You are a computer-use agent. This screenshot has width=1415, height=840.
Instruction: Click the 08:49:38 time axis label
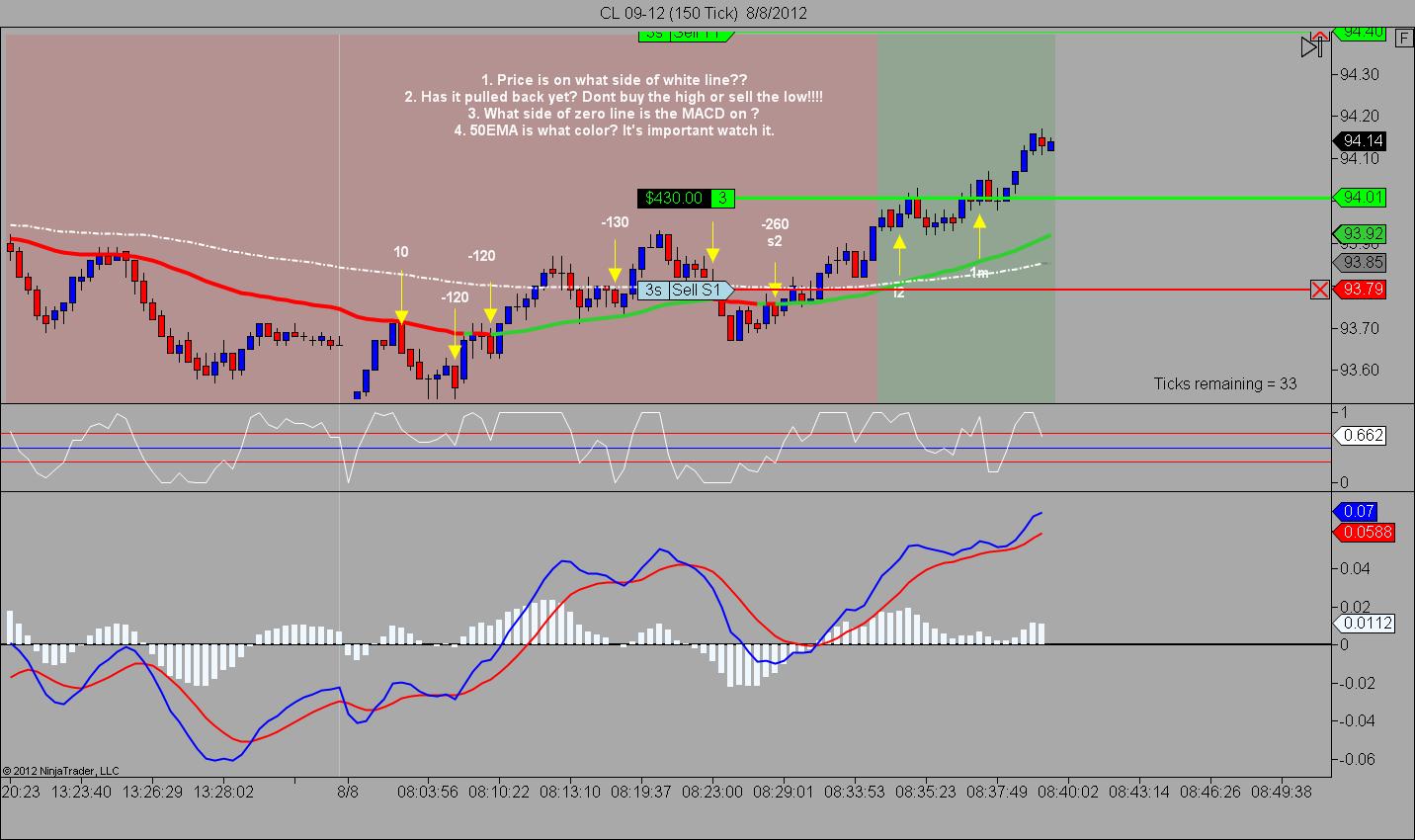(x=1282, y=792)
